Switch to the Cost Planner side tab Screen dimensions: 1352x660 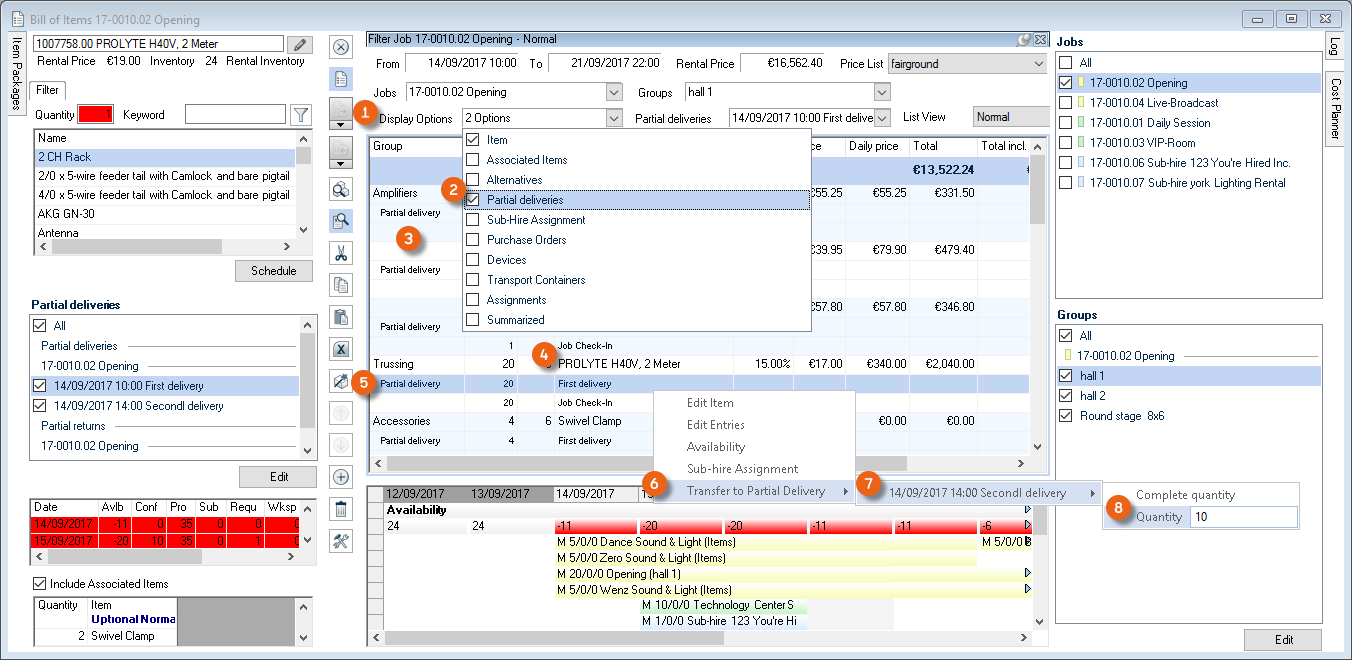point(1334,110)
